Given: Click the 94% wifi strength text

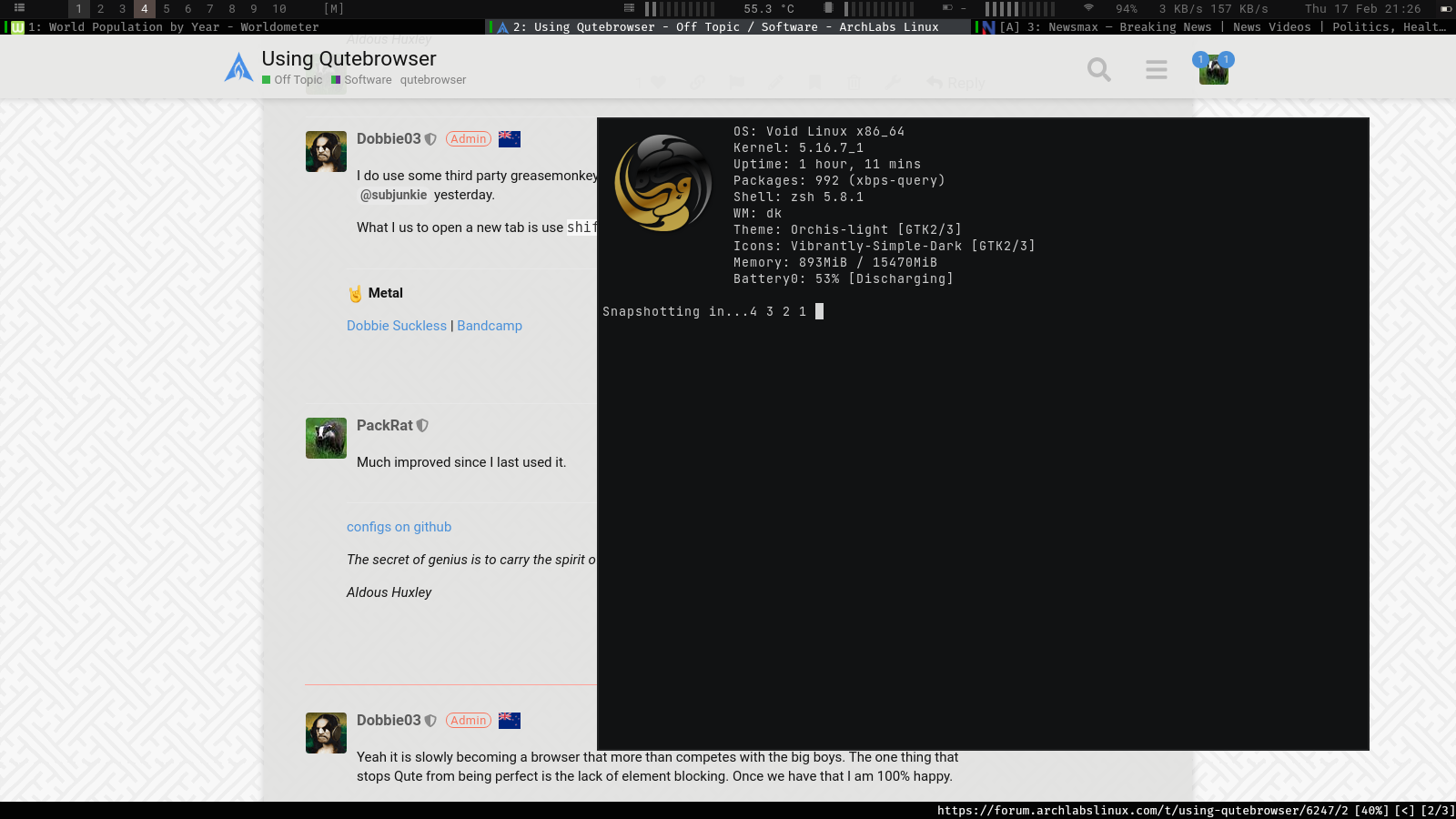Looking at the screenshot, I should [1127, 9].
